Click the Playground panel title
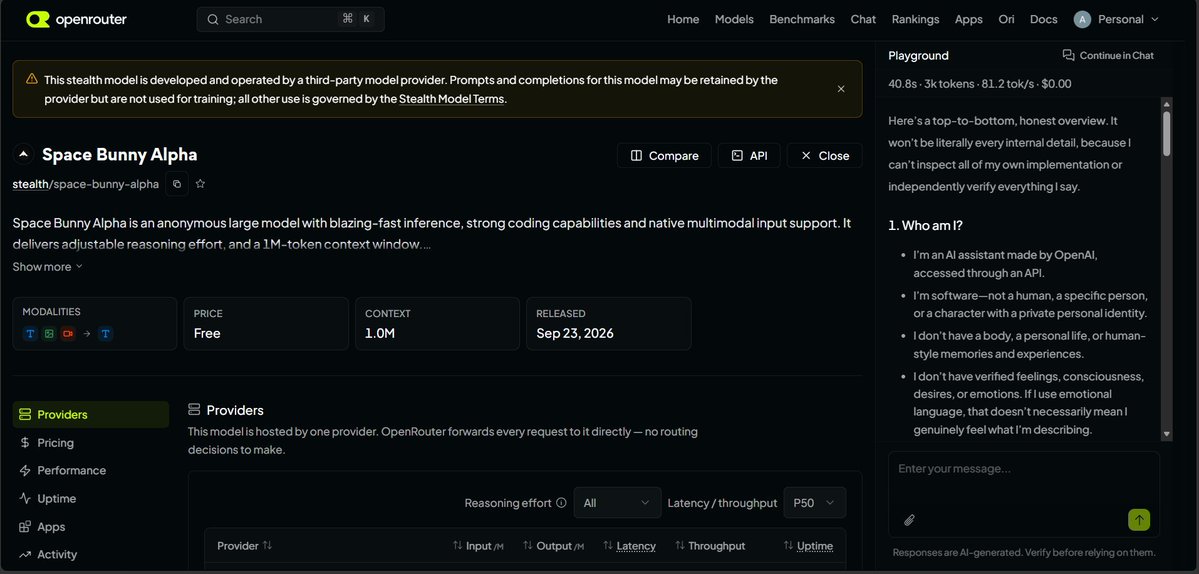1199x574 pixels. tap(918, 55)
